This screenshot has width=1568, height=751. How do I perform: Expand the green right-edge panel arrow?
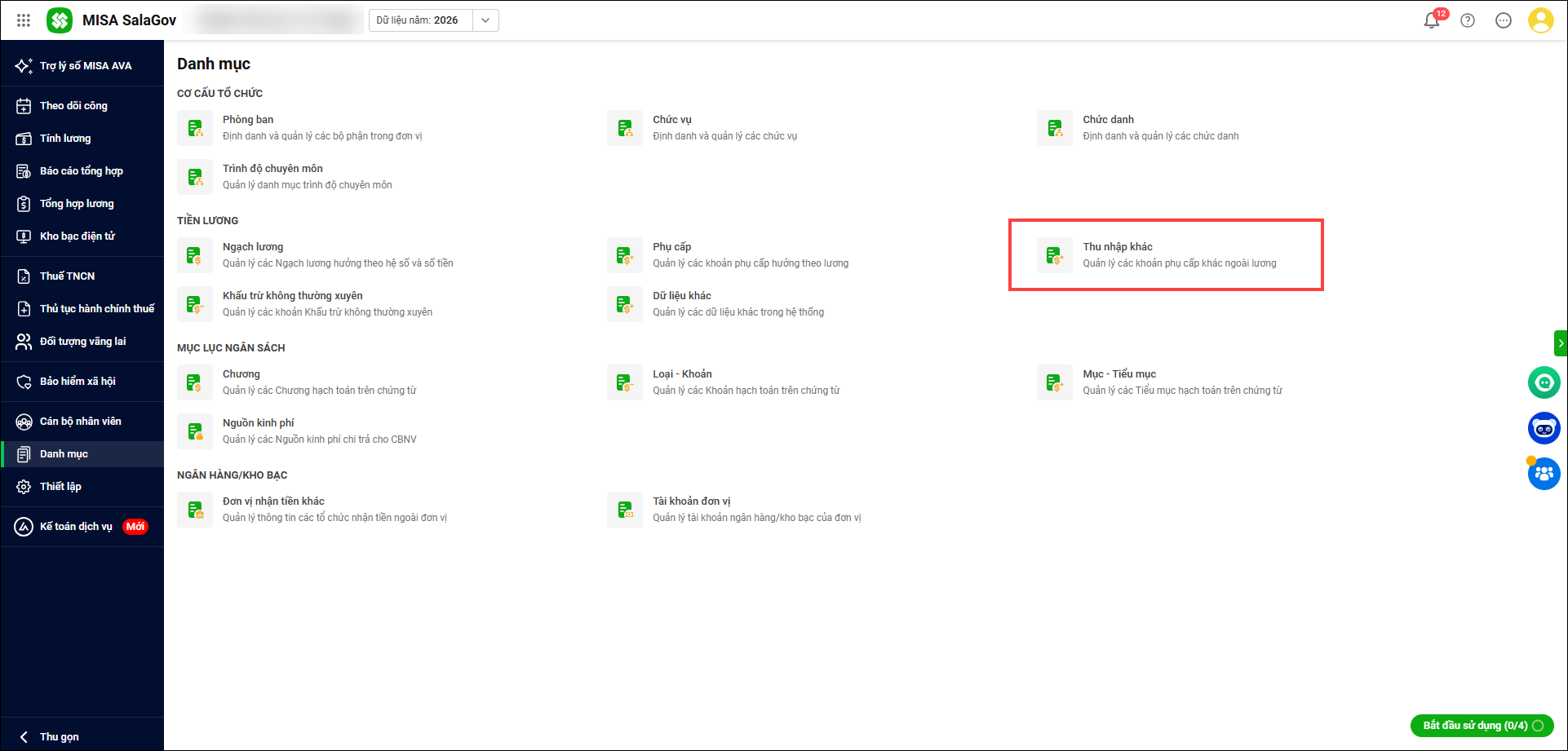coord(1561,343)
